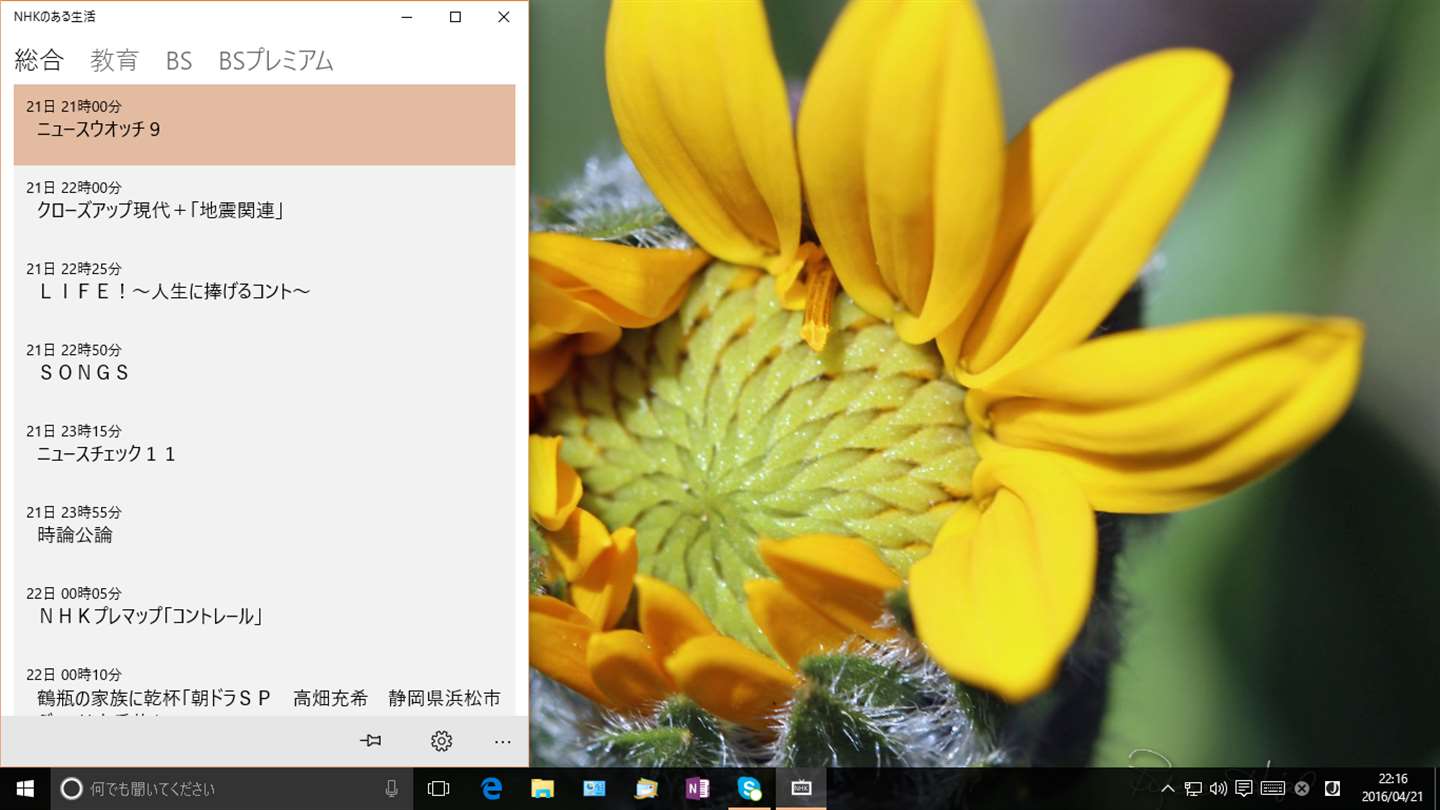Open the network status tray icon
The image size is (1440, 810).
click(1193, 789)
